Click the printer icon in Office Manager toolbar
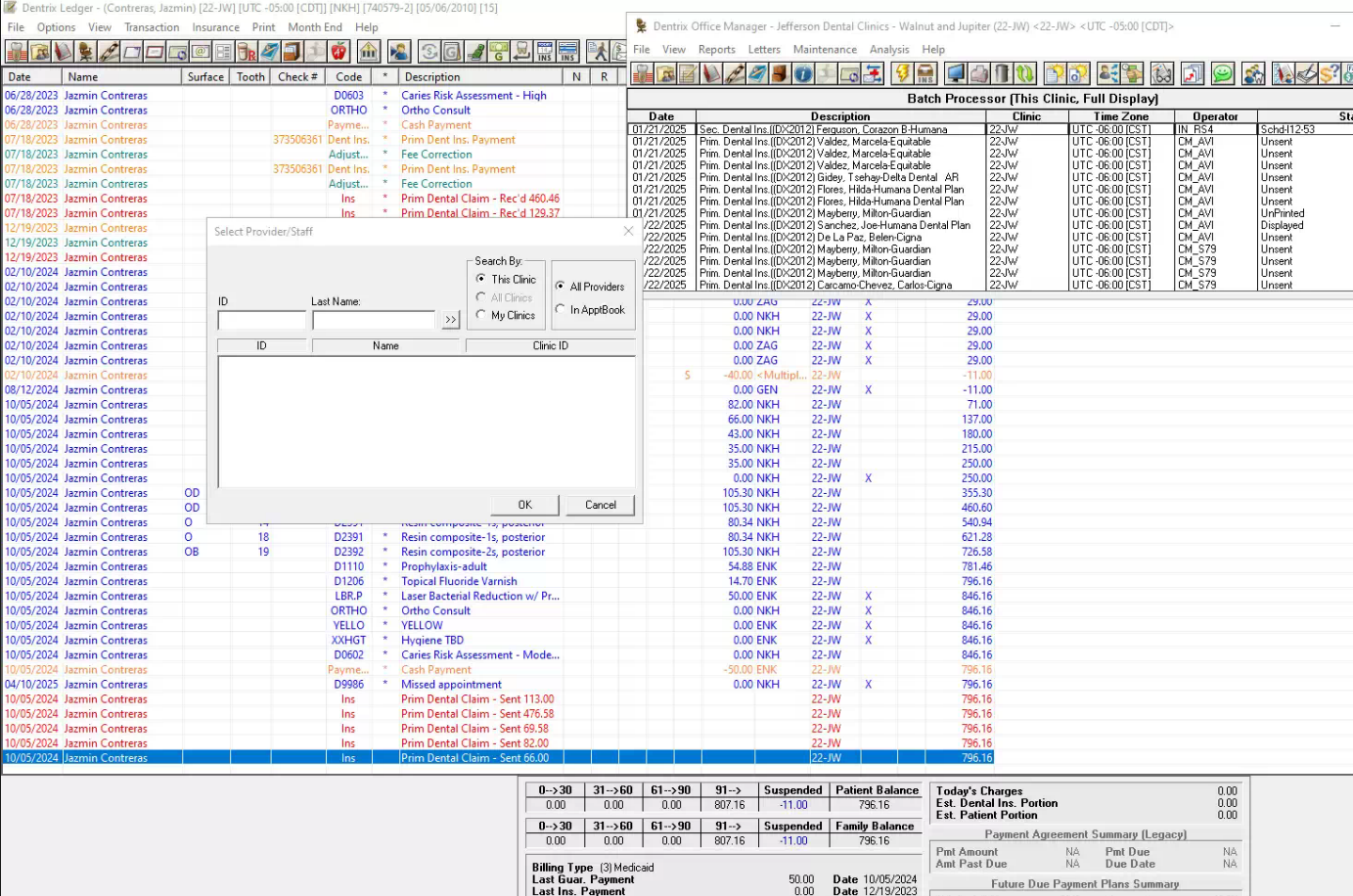The height and width of the screenshot is (896, 1353). [x=979, y=73]
